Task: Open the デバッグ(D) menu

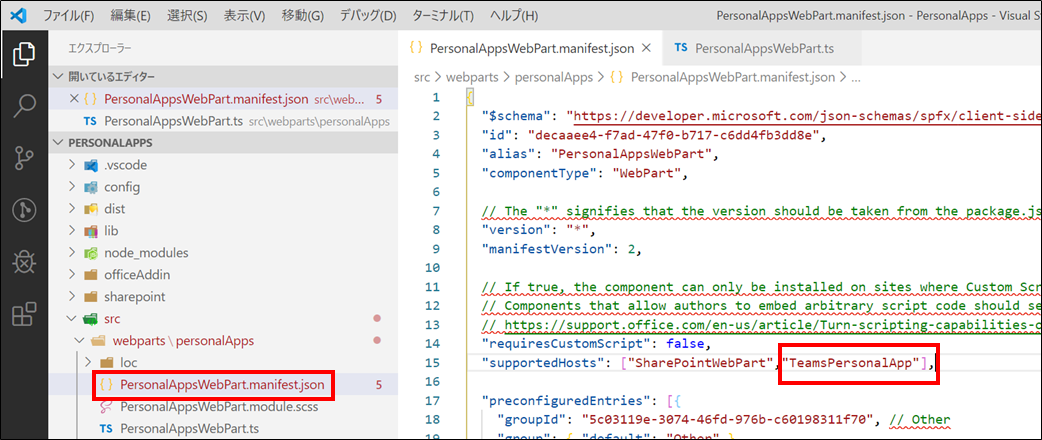Action: 367,15
